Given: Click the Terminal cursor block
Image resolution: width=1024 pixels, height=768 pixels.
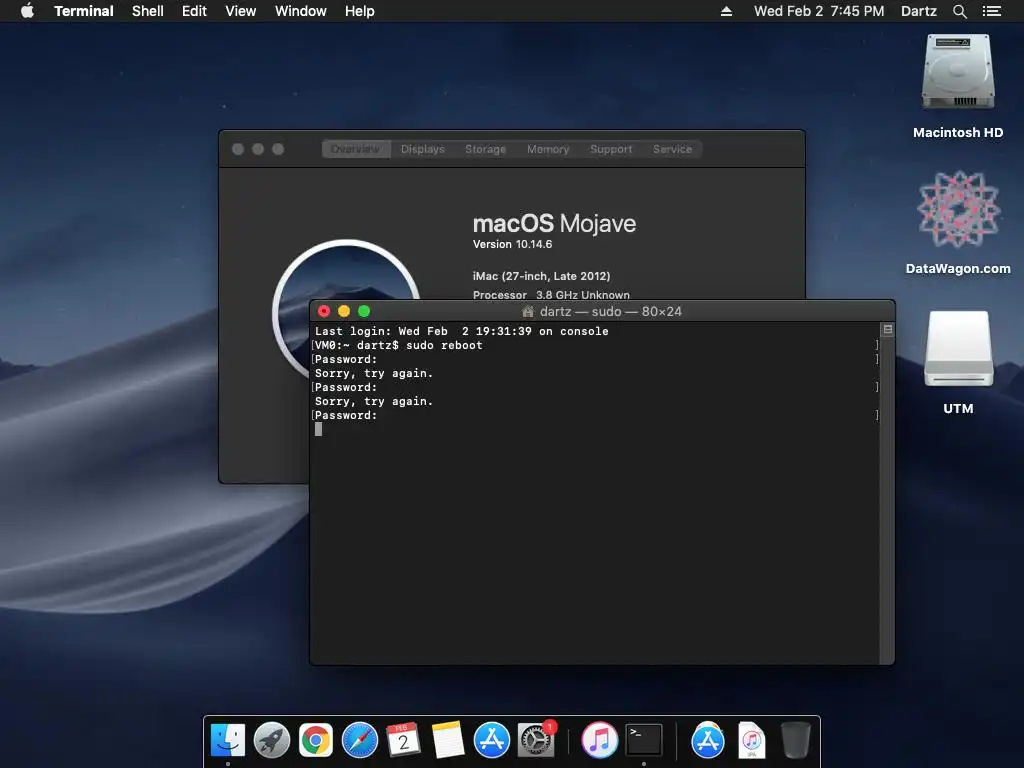Looking at the screenshot, I should click(318, 429).
